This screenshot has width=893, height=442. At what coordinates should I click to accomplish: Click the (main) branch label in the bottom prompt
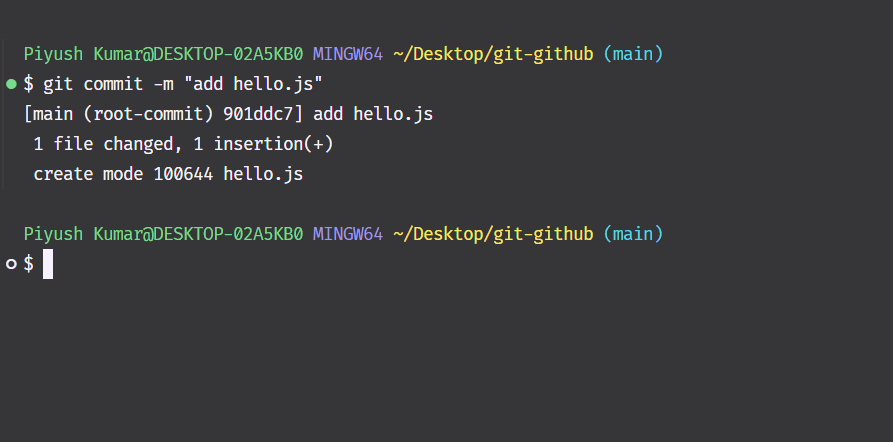pyautogui.click(x=633, y=234)
